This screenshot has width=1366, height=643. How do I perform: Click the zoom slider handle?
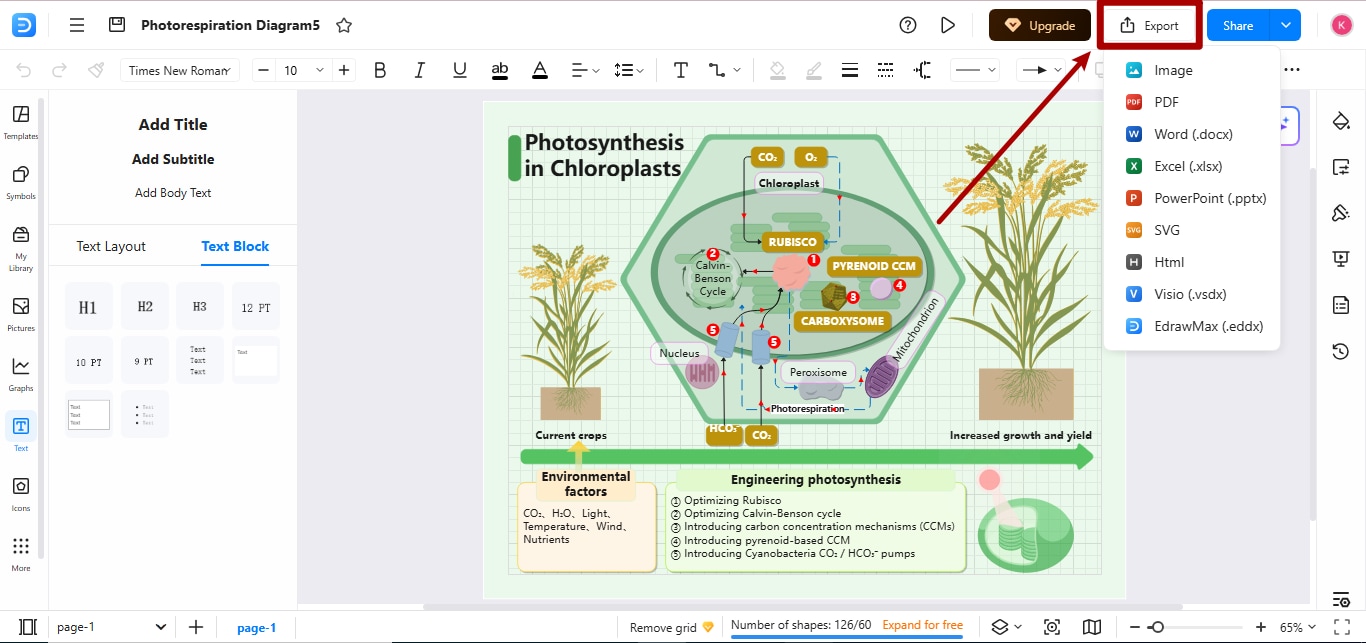1156,627
